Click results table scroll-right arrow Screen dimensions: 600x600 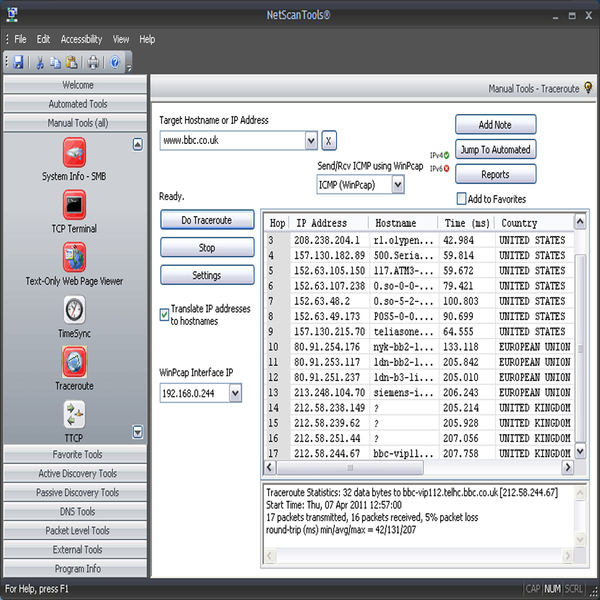pos(567,467)
